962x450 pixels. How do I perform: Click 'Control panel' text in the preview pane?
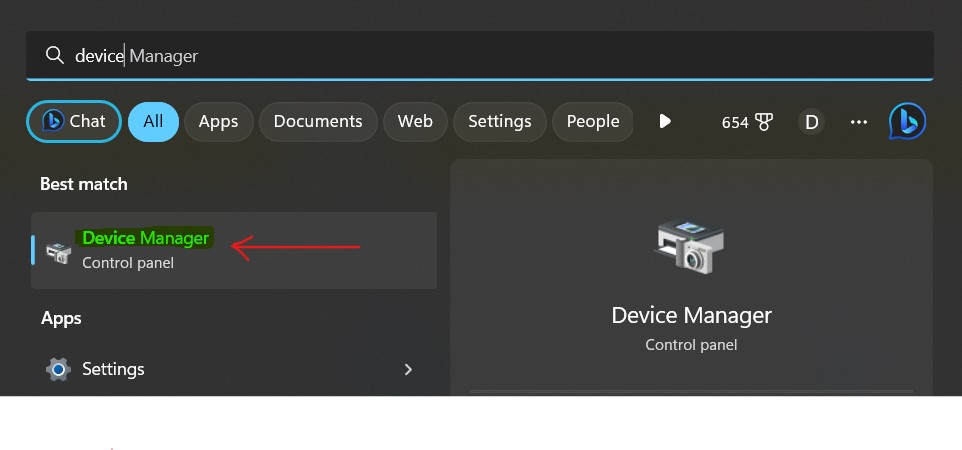[691, 345]
